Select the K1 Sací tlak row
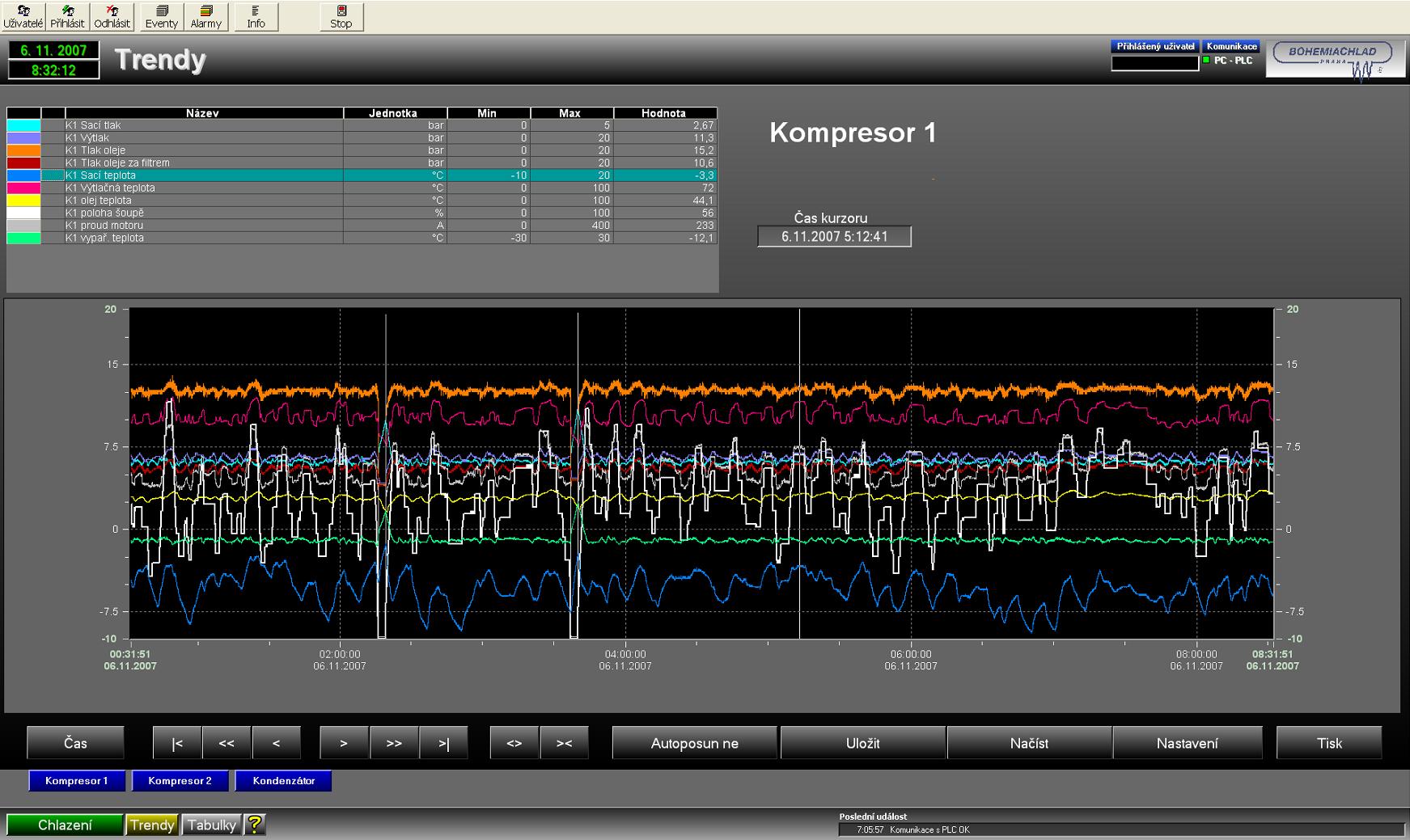The height and width of the screenshot is (840, 1410). tap(362, 125)
